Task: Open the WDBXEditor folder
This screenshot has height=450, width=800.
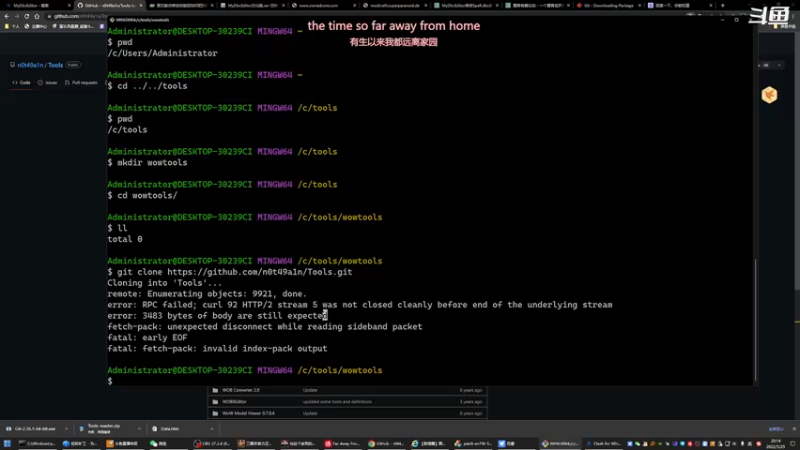Action: [234, 402]
